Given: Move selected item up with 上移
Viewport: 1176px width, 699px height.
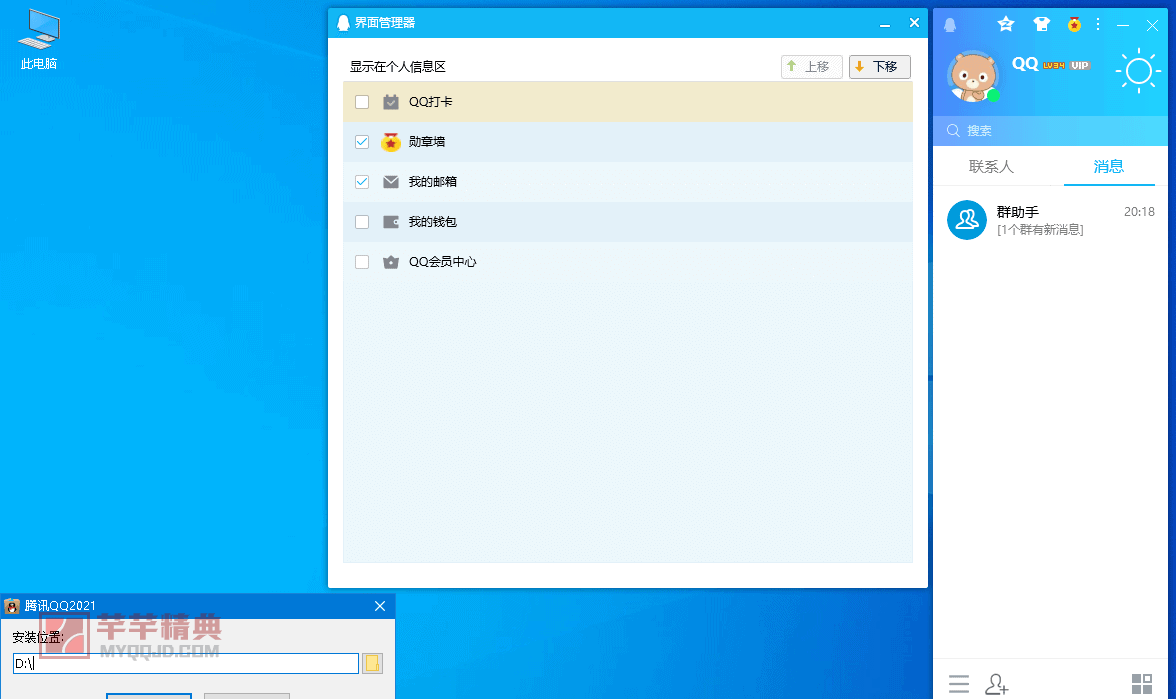Looking at the screenshot, I should pos(812,67).
